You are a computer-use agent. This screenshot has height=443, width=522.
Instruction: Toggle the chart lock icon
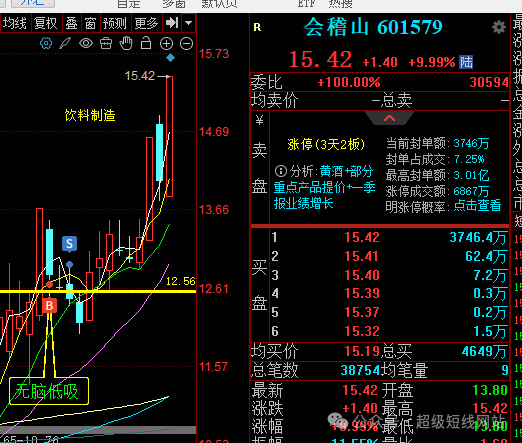tap(146, 43)
